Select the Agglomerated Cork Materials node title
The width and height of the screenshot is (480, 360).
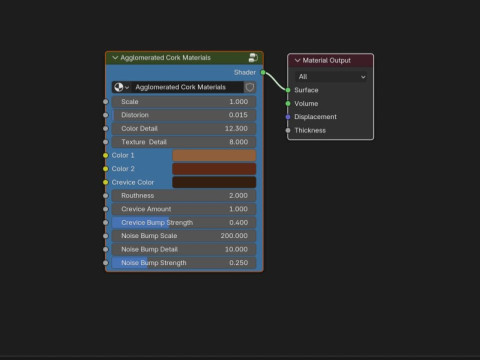(166, 58)
